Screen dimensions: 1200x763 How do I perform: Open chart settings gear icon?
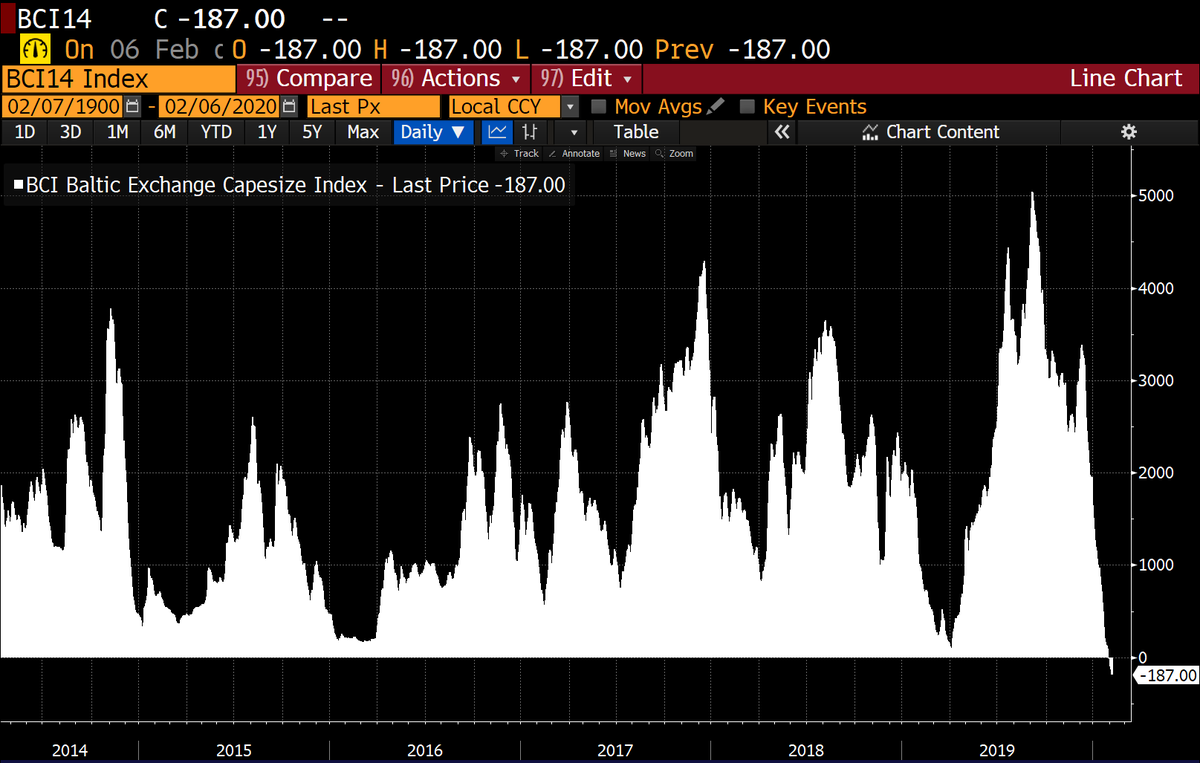pos(1129,132)
